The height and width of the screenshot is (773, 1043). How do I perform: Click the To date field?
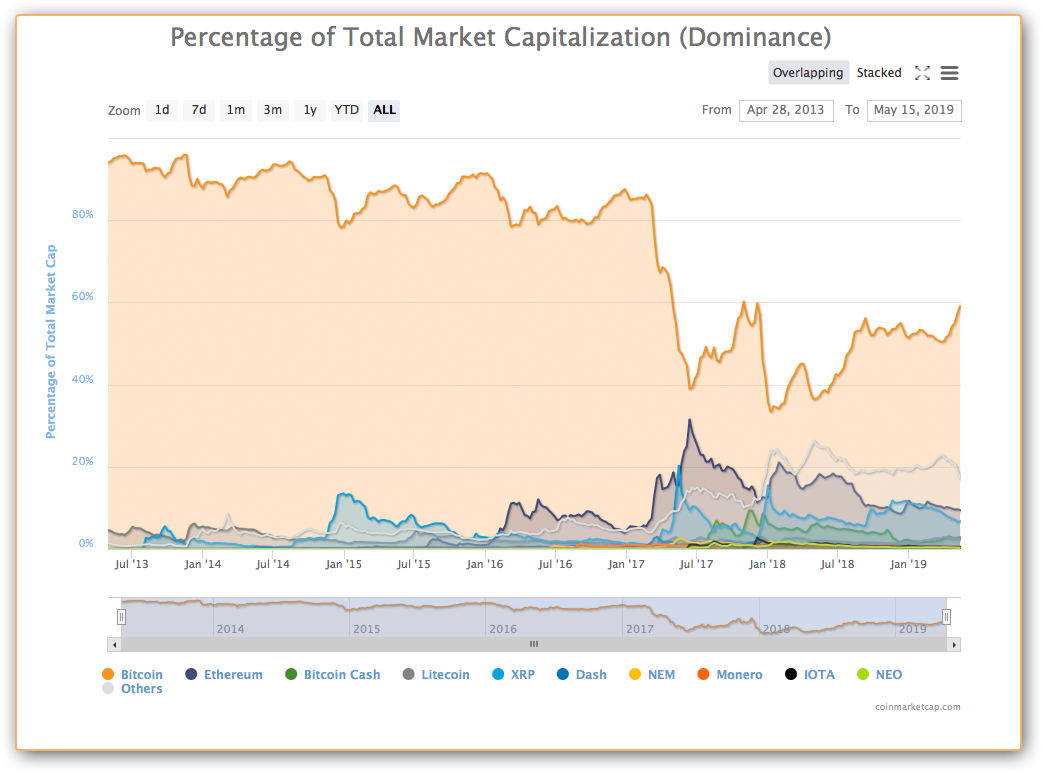(914, 110)
